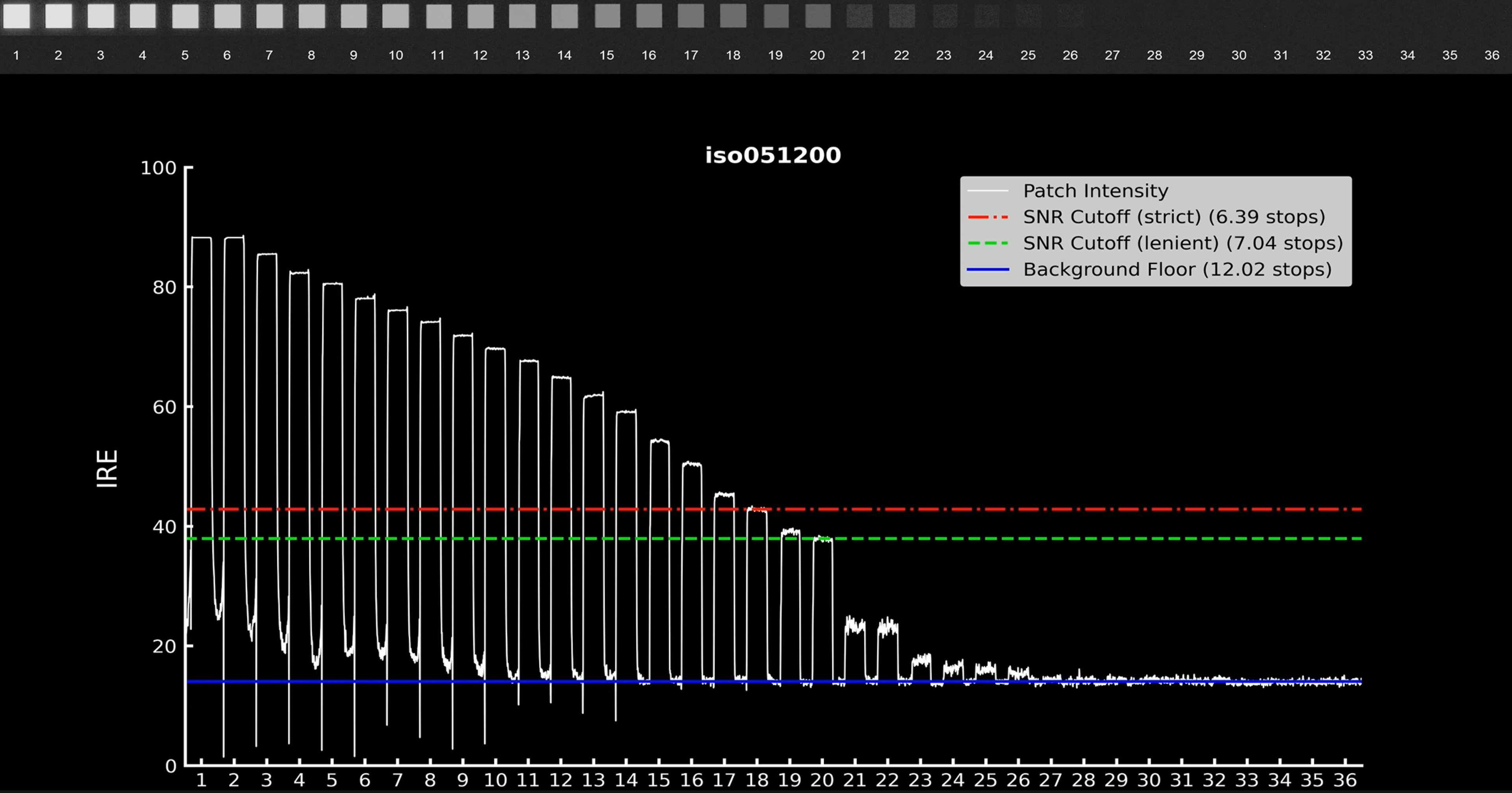Viewport: 1512px width, 793px height.
Task: Click the gray patch above label 20
Action: (818, 16)
